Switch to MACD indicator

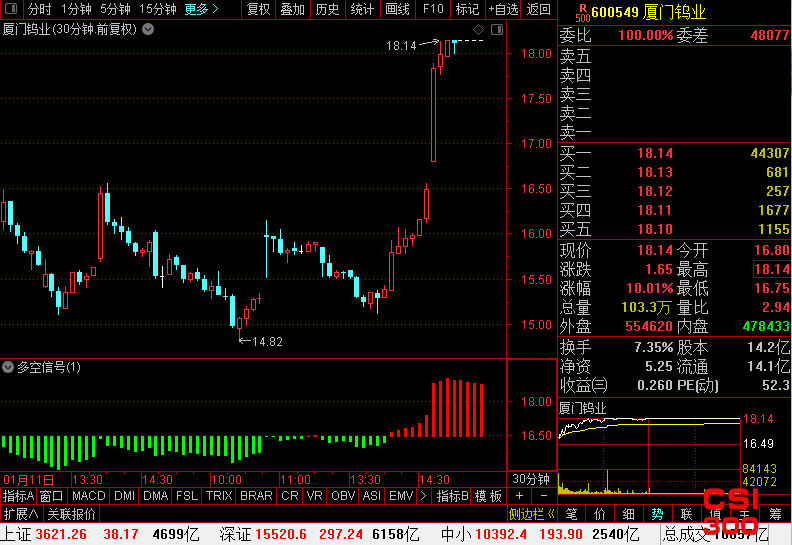(x=88, y=496)
